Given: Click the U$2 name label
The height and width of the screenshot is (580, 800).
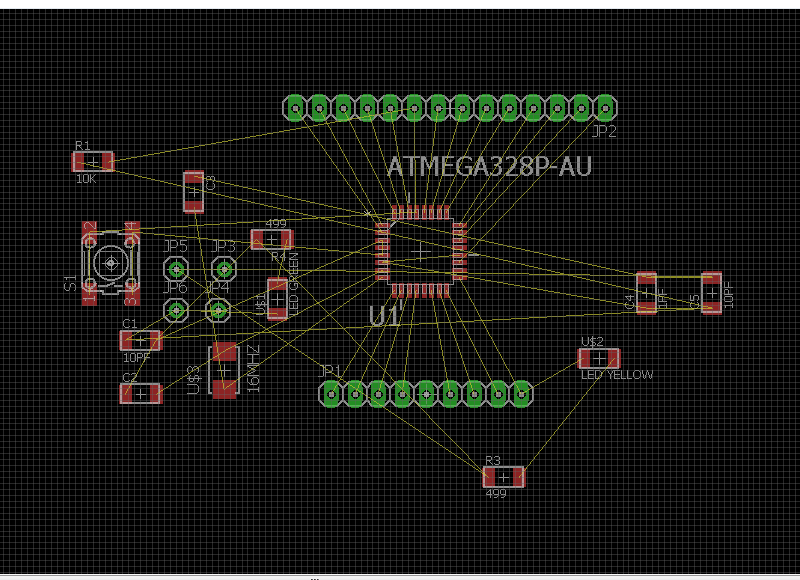Looking at the screenshot, I should pyautogui.click(x=592, y=341).
